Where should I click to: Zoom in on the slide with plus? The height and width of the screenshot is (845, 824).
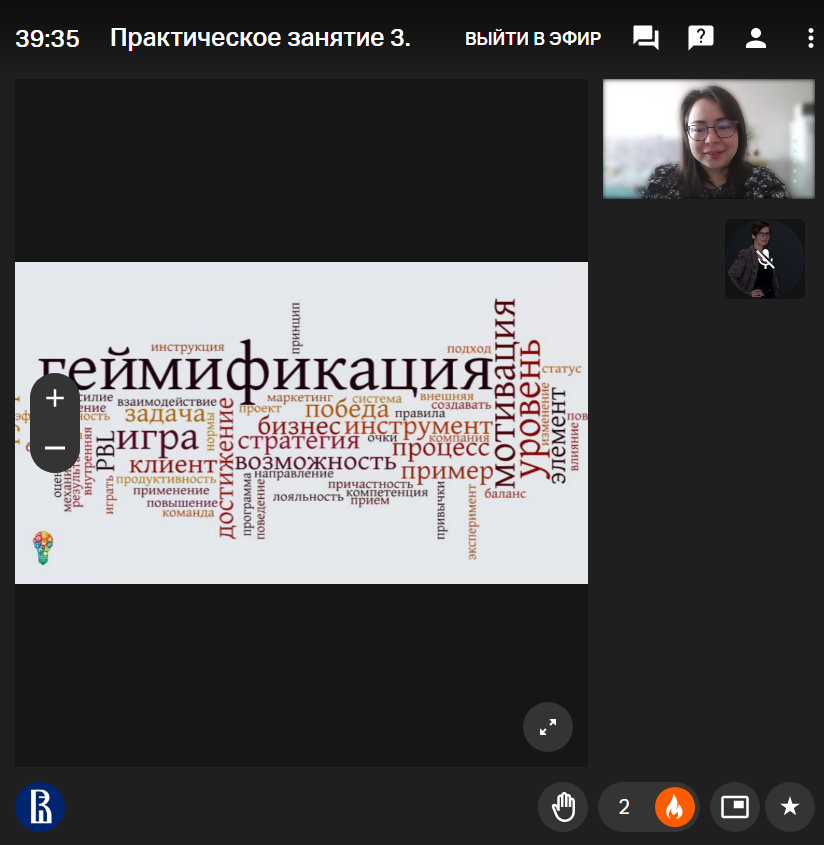(55, 398)
